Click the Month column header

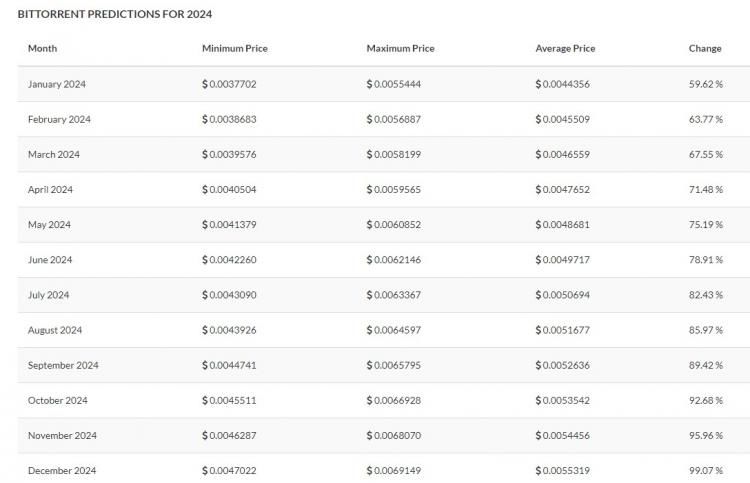point(43,48)
